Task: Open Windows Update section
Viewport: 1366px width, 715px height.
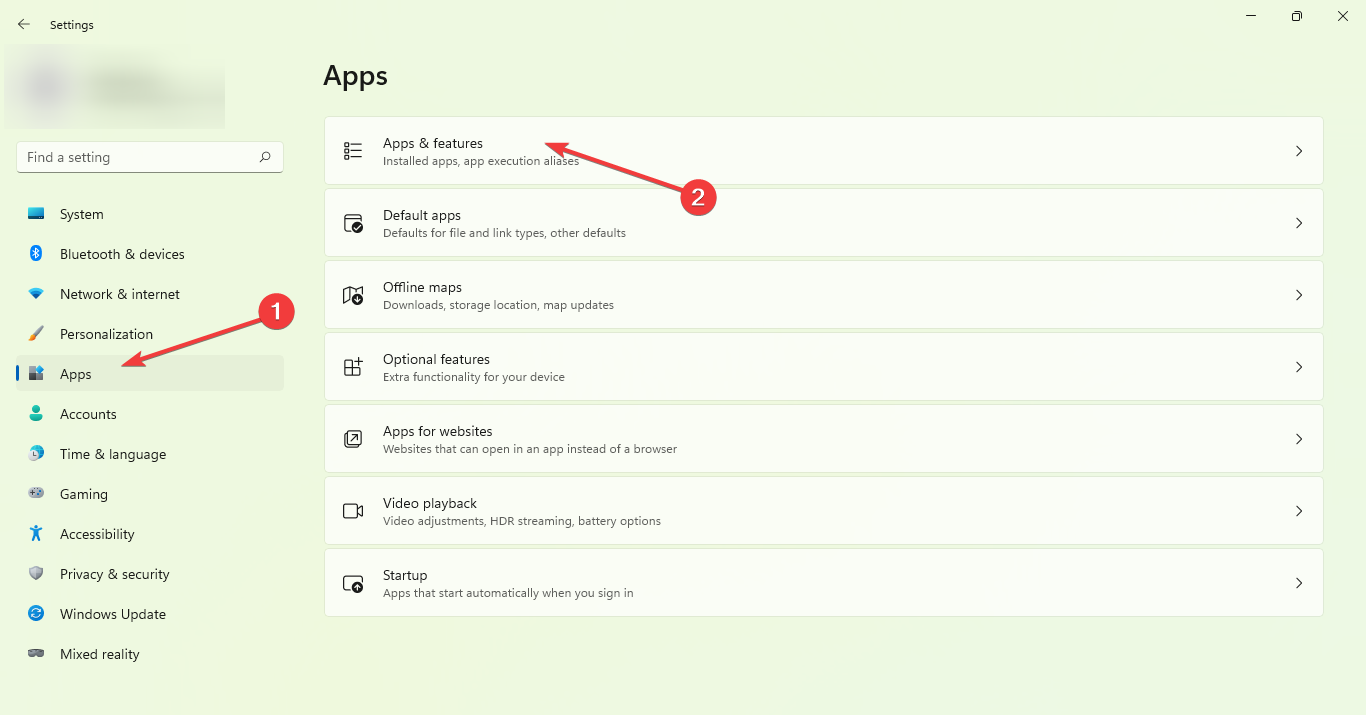Action: pos(150,614)
